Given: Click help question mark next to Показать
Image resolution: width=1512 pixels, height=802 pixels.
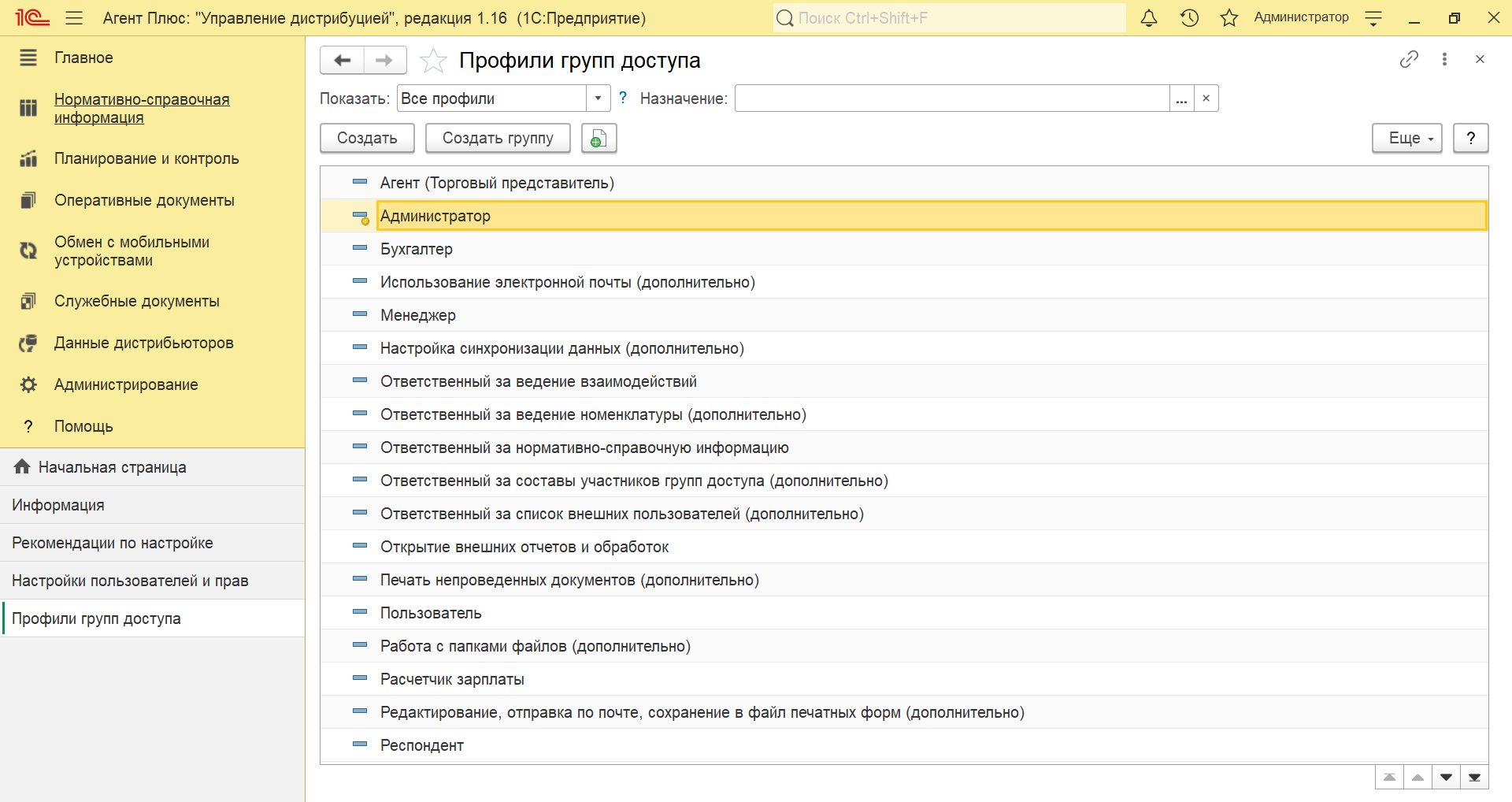Looking at the screenshot, I should [623, 98].
